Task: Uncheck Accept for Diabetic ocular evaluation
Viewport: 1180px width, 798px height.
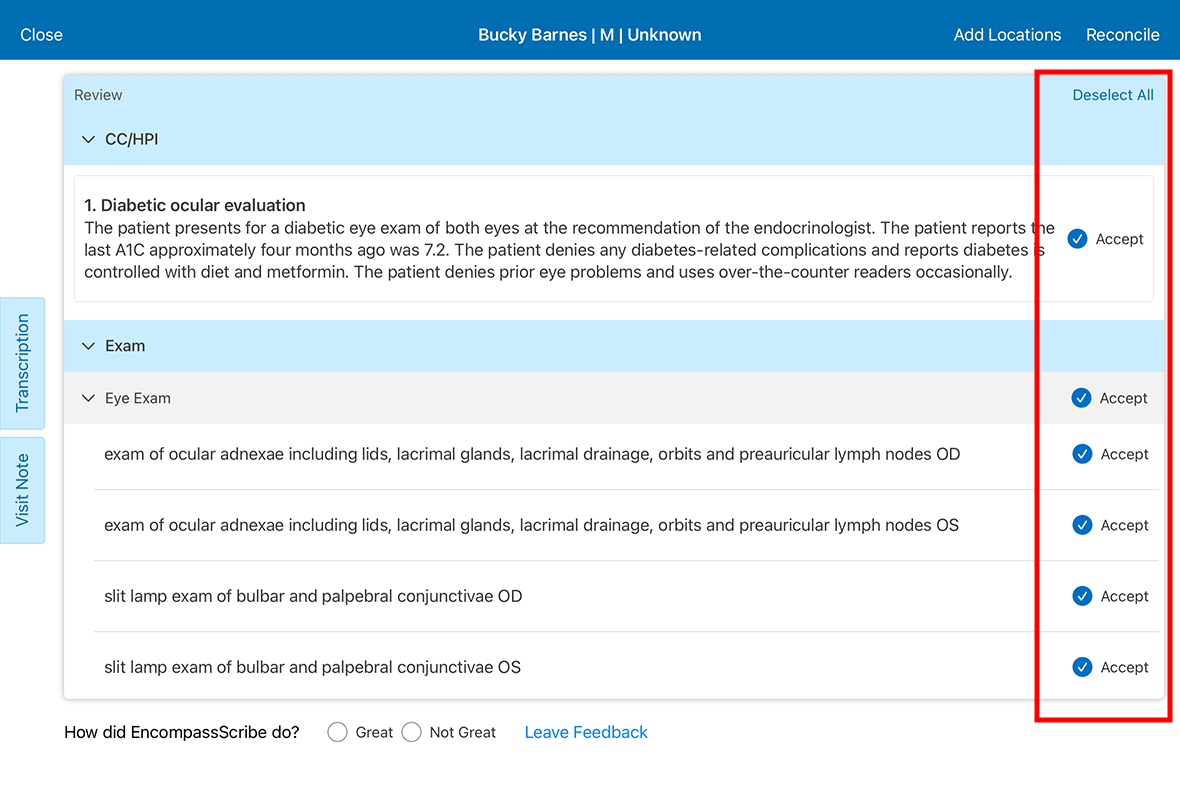Action: pyautogui.click(x=1077, y=239)
